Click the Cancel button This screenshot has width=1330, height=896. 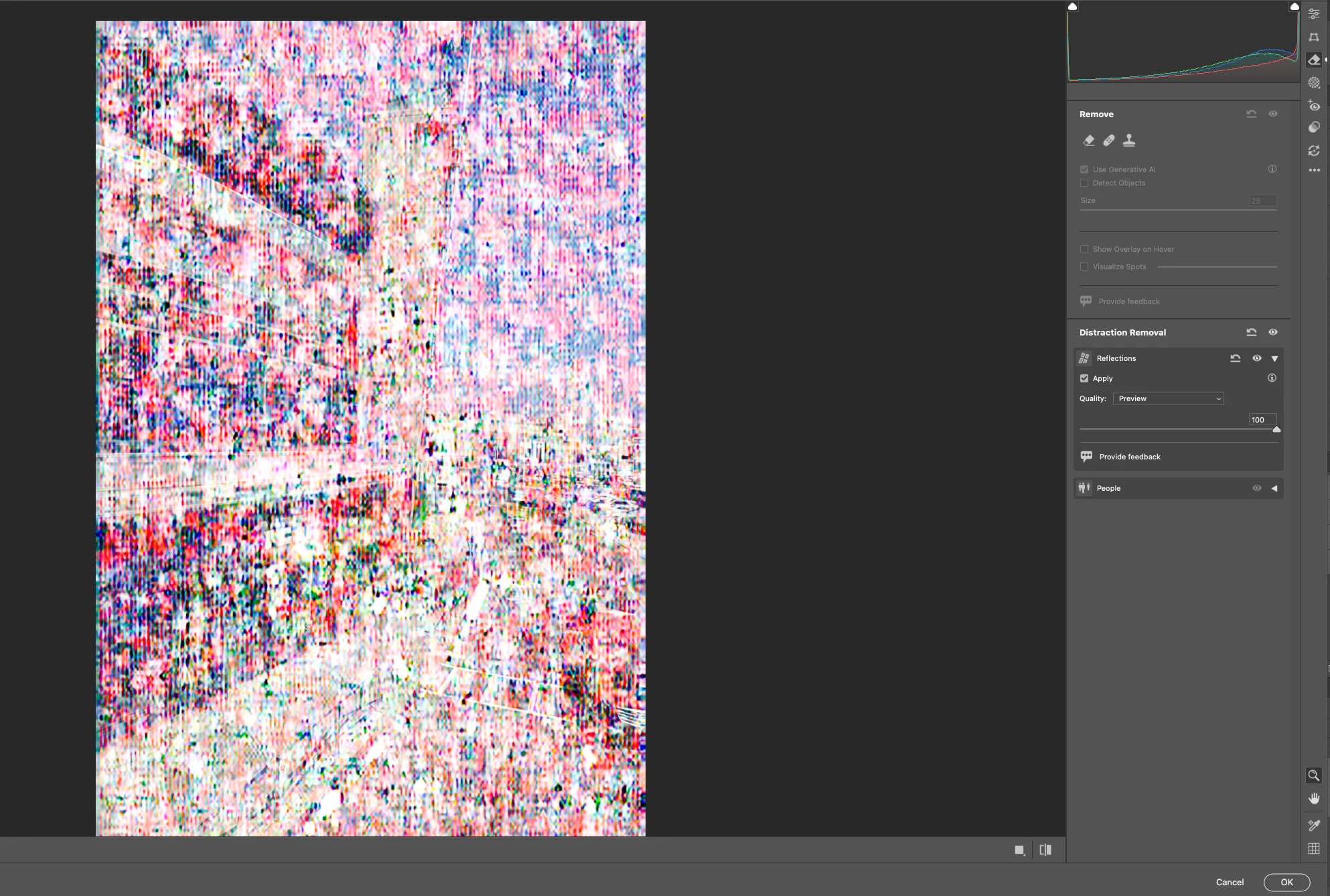(x=1230, y=882)
